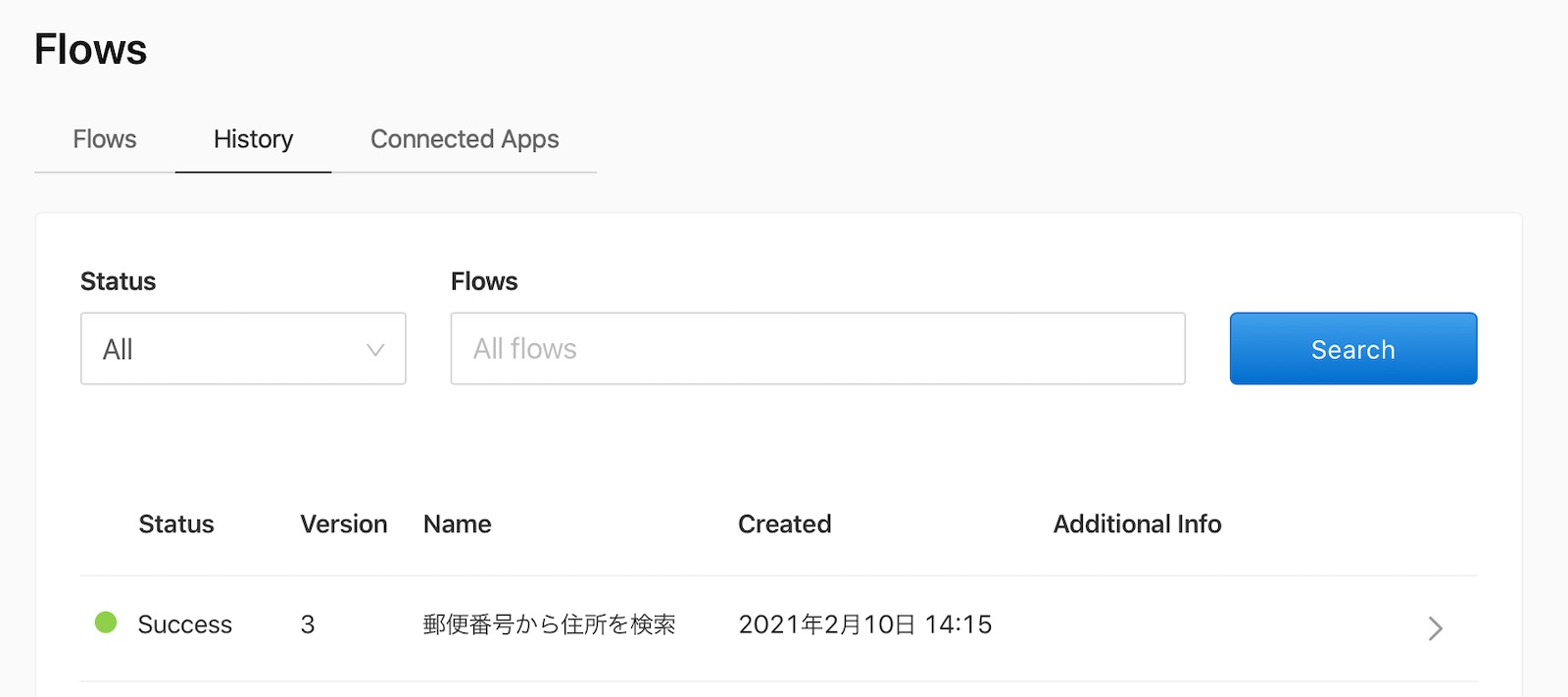
Task: Open the flow details via the right chevron
Action: pyautogui.click(x=1434, y=628)
